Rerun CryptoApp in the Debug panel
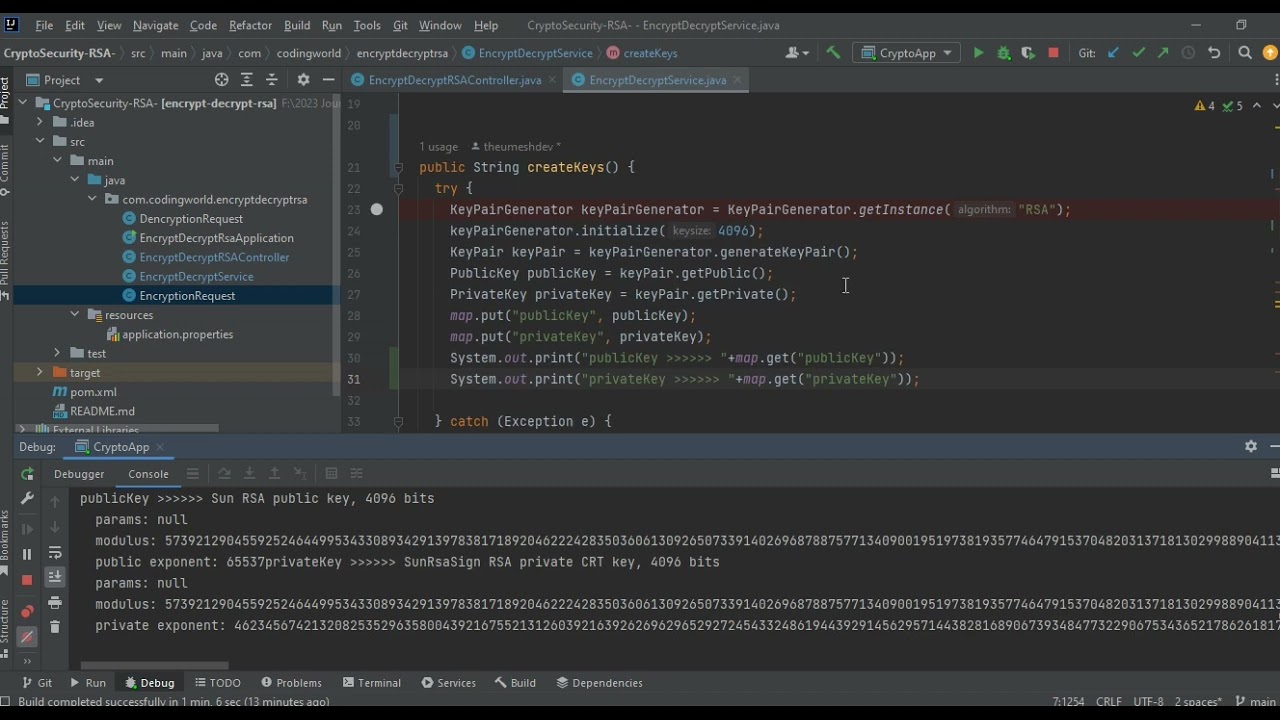The height and width of the screenshot is (720, 1280). pos(27,474)
